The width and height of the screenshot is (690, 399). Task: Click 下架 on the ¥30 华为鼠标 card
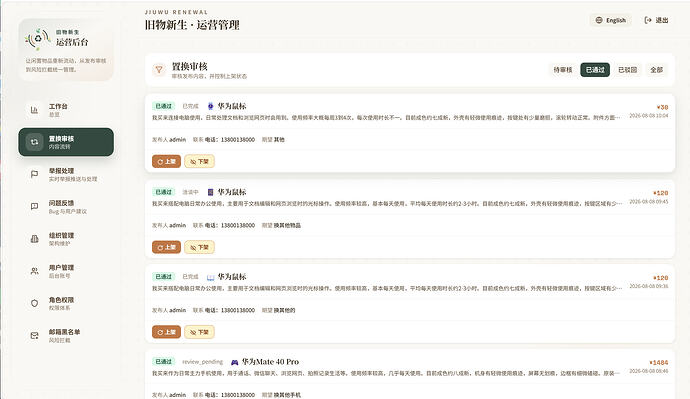coord(199,161)
